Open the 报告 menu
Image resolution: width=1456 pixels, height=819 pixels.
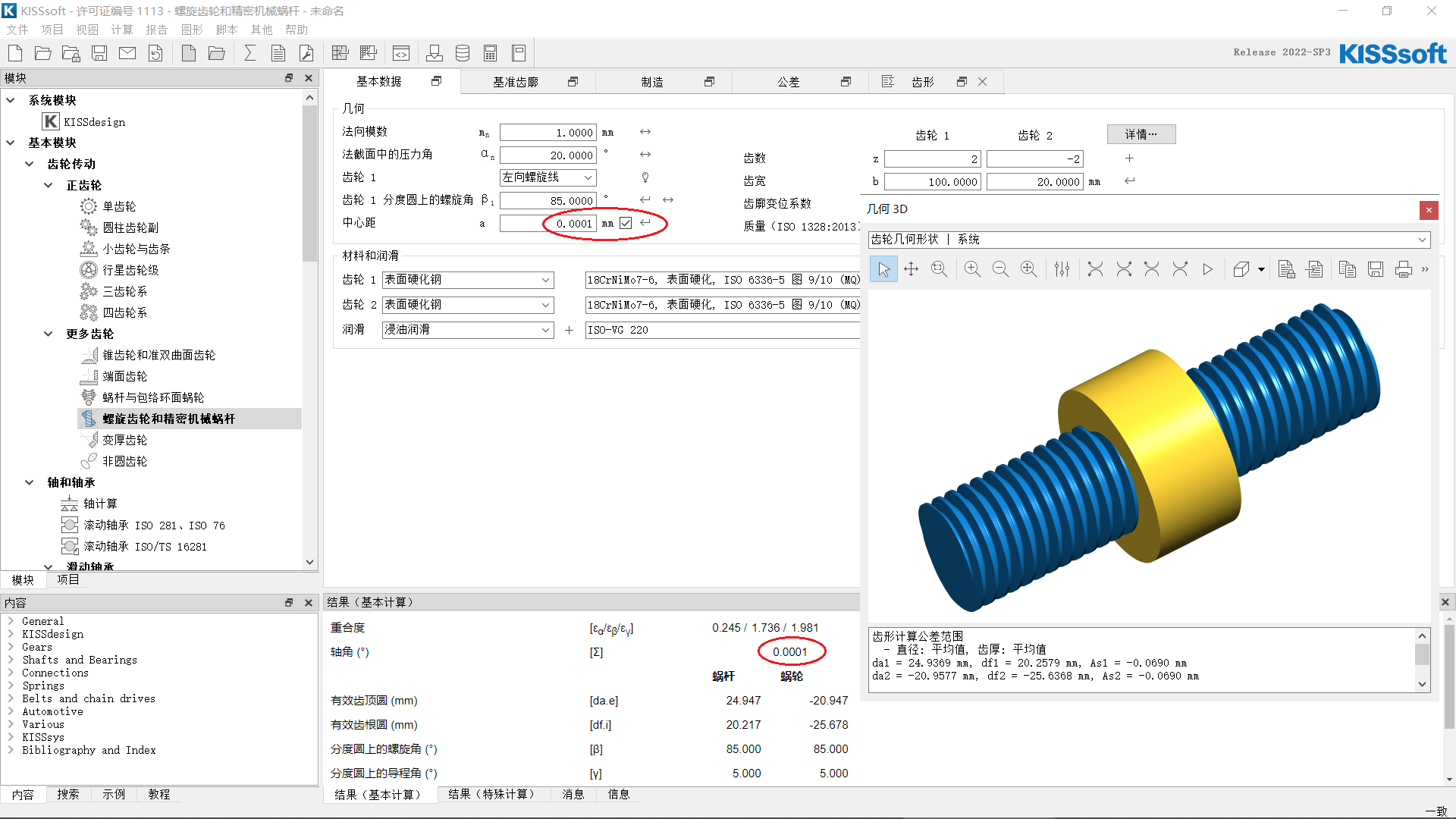point(157,30)
